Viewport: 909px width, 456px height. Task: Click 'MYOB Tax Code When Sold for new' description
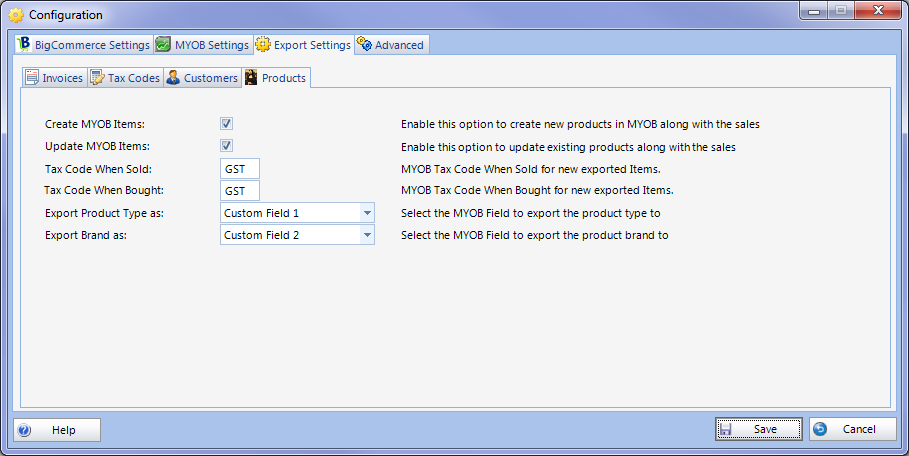[531, 169]
